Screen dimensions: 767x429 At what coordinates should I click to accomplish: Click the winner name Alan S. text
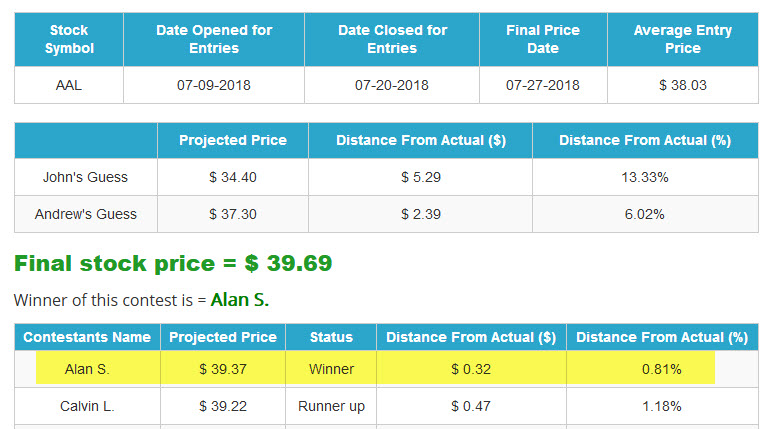240,300
